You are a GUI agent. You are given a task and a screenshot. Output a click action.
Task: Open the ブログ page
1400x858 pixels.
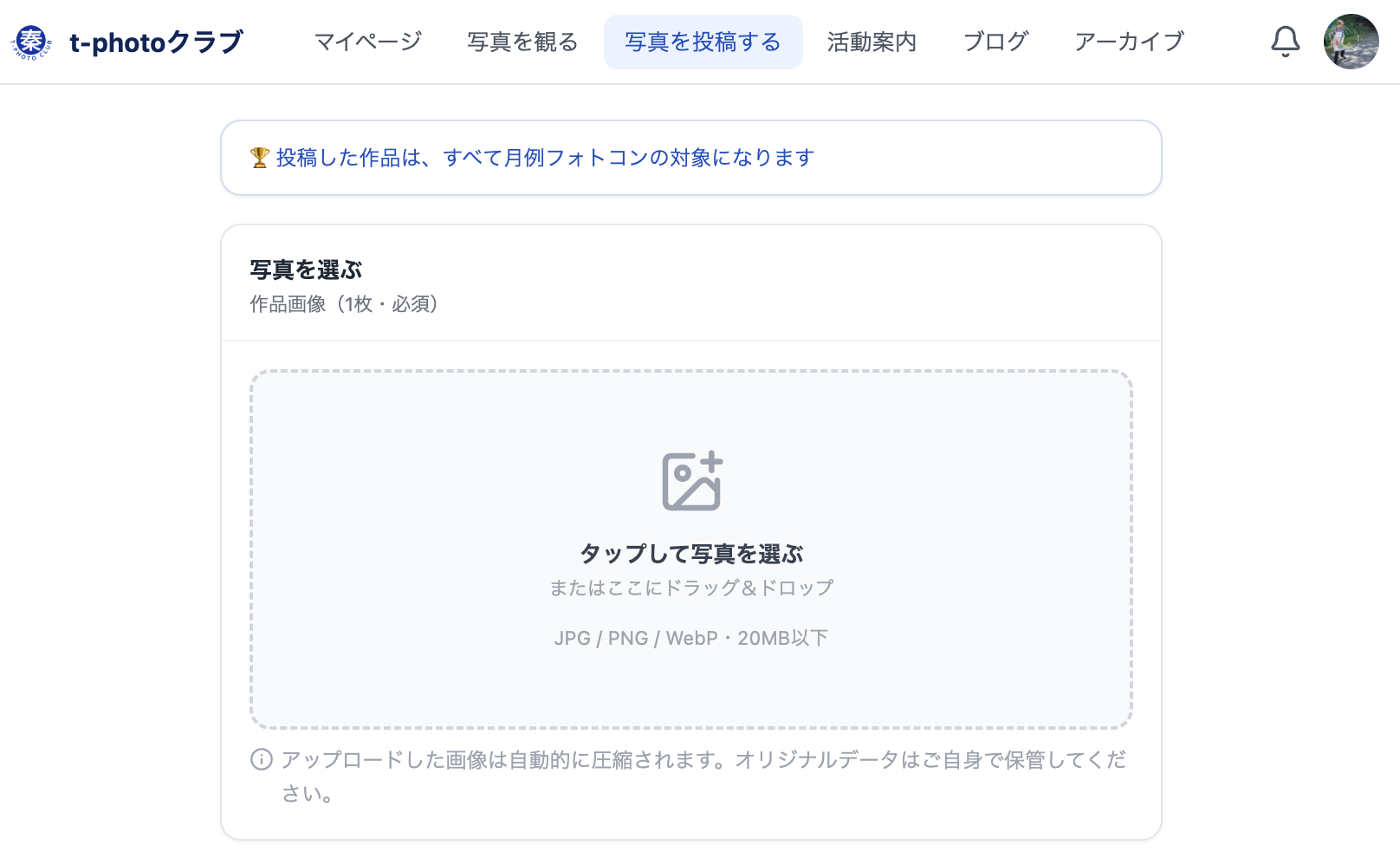995,42
